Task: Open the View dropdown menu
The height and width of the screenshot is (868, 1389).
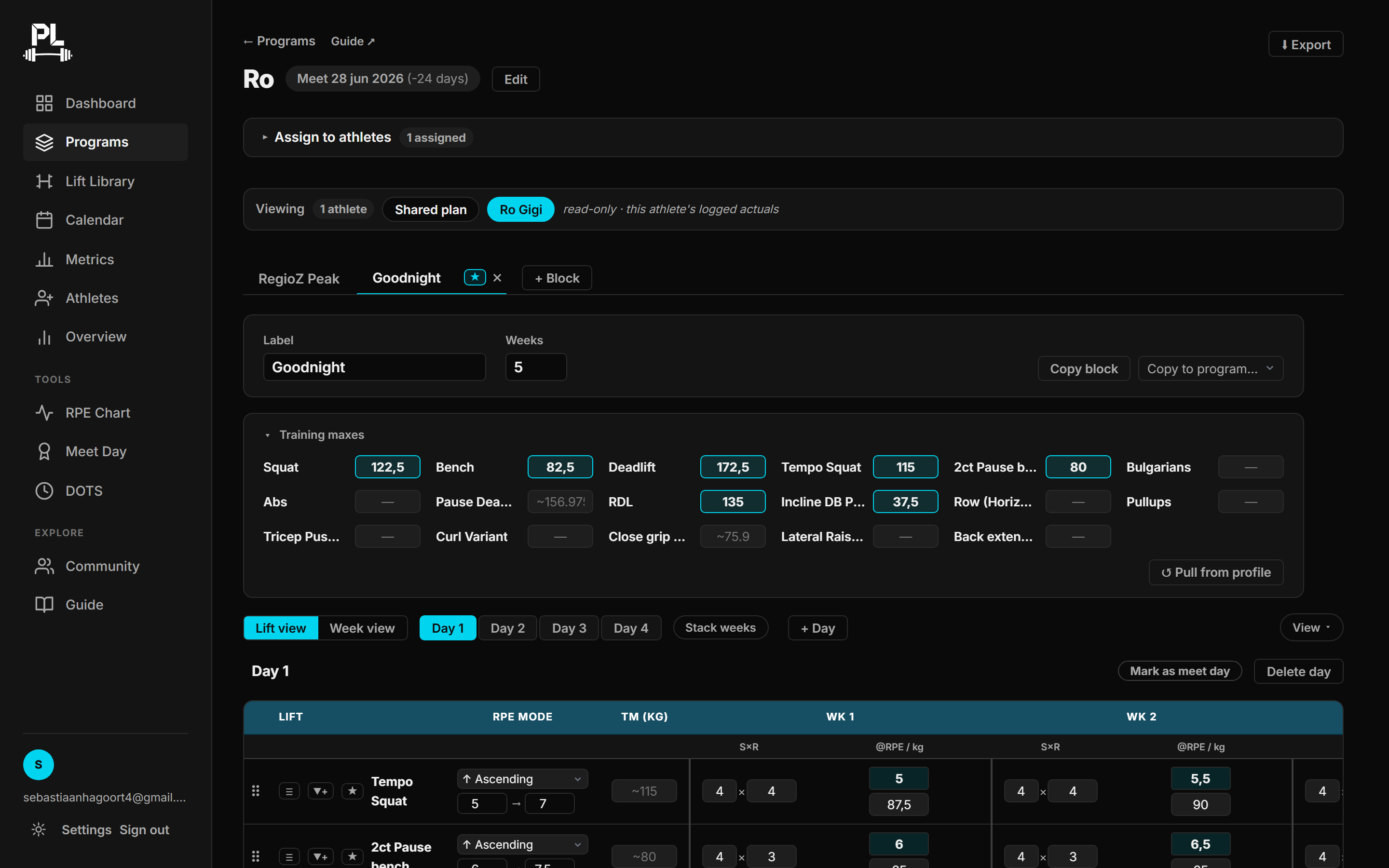Action: (1311, 627)
